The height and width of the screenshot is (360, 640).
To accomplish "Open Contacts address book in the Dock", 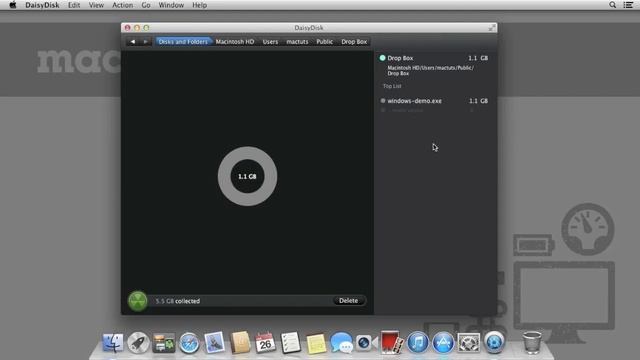I will pyautogui.click(x=240, y=342).
